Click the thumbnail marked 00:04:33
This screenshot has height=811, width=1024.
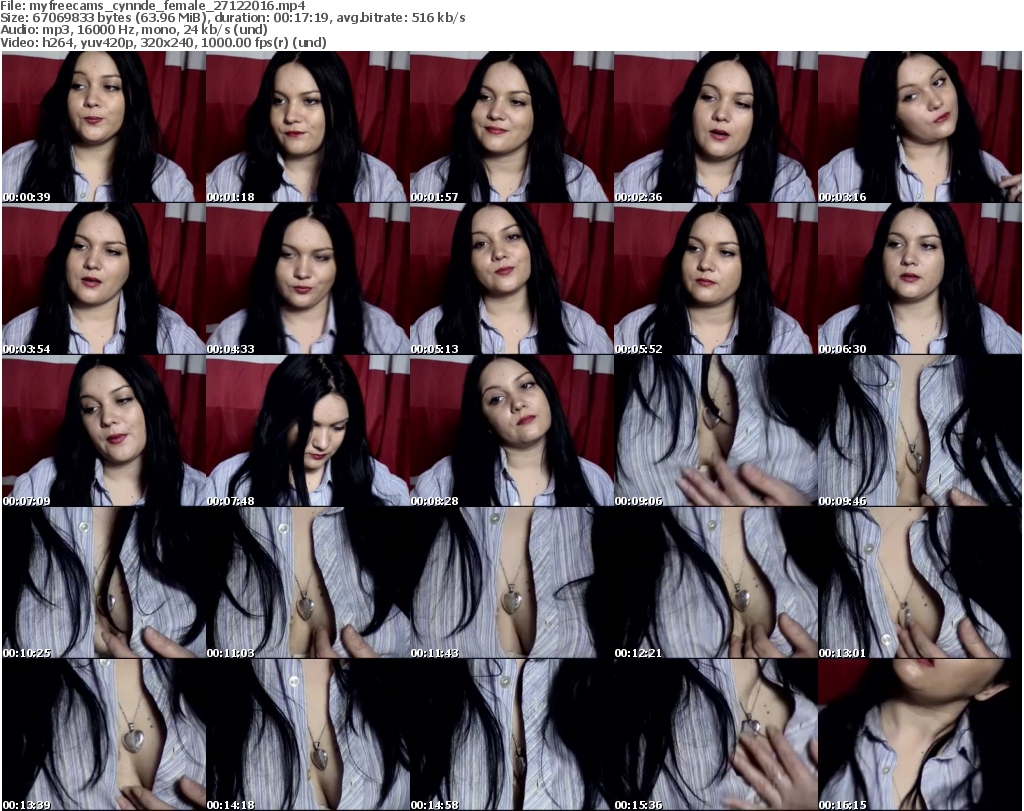[307, 279]
